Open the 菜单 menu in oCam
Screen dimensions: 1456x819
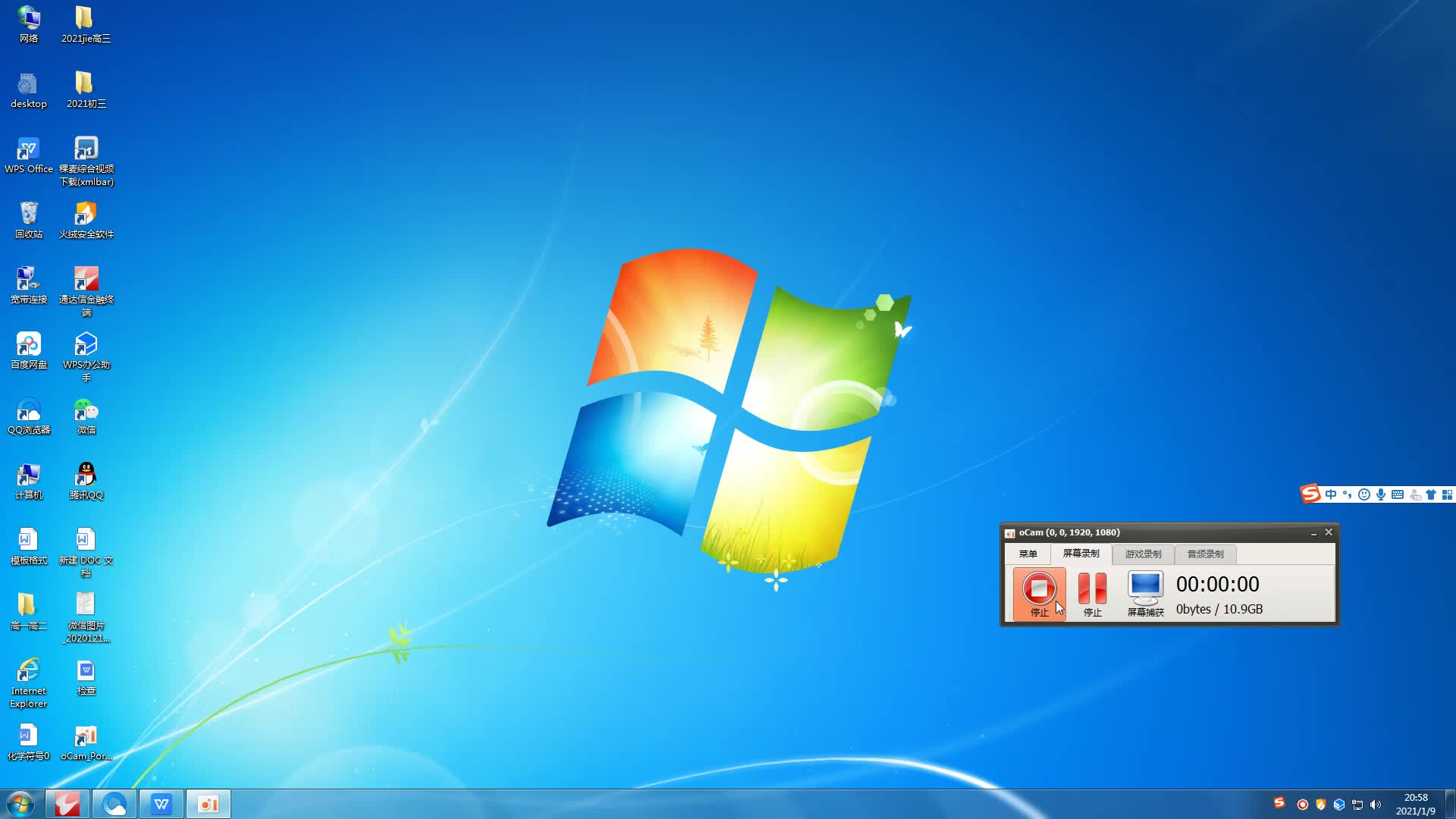1028,554
